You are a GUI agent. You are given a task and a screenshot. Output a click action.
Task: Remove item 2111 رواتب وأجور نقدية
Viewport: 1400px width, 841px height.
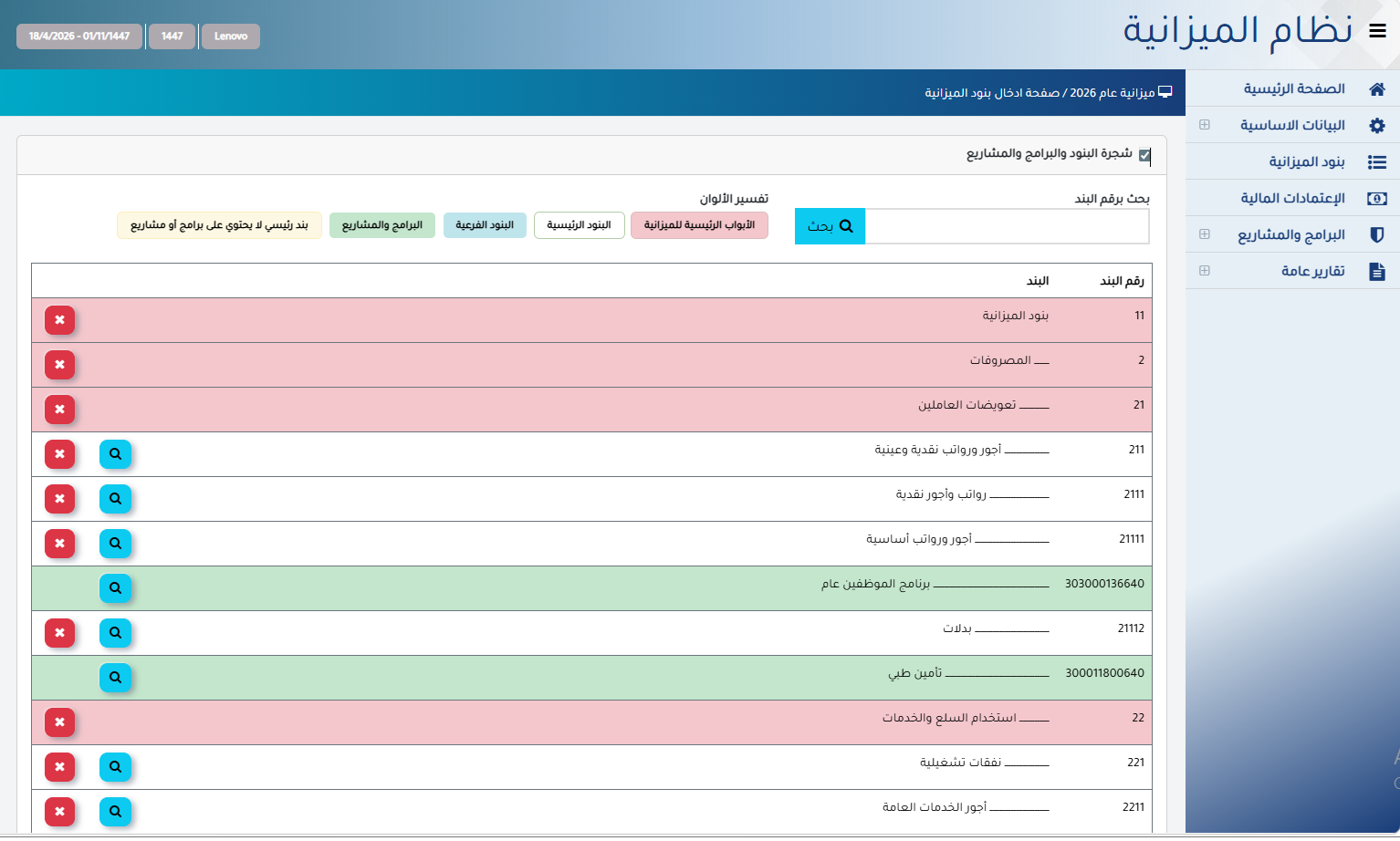coord(59,499)
